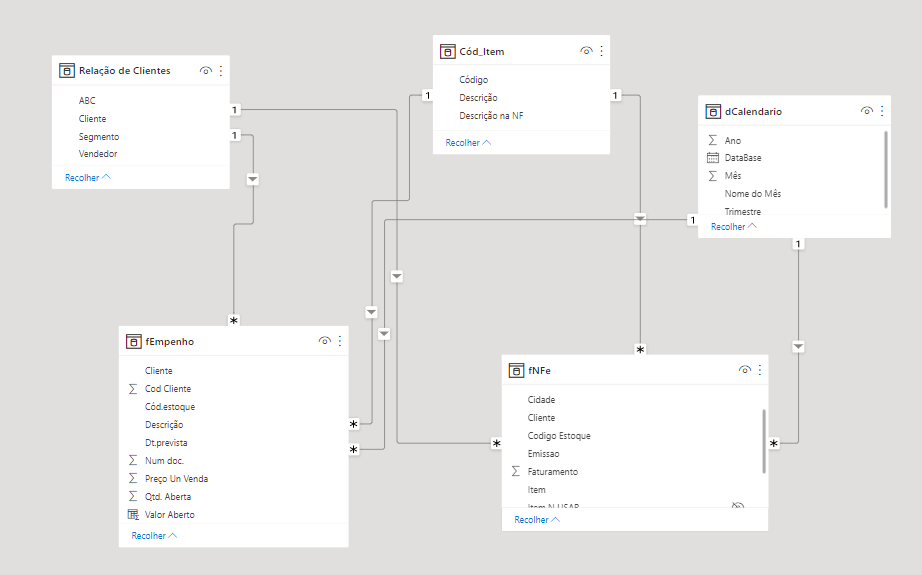The image size is (922, 575).
Task: Click the sigma icon next to Ano
Action: [x=713, y=140]
